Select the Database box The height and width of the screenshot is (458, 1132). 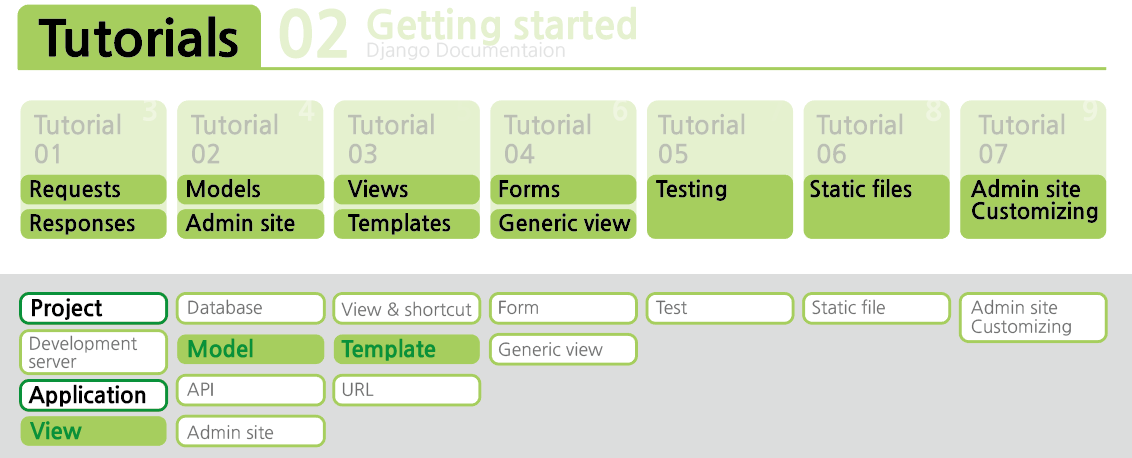[251, 308]
